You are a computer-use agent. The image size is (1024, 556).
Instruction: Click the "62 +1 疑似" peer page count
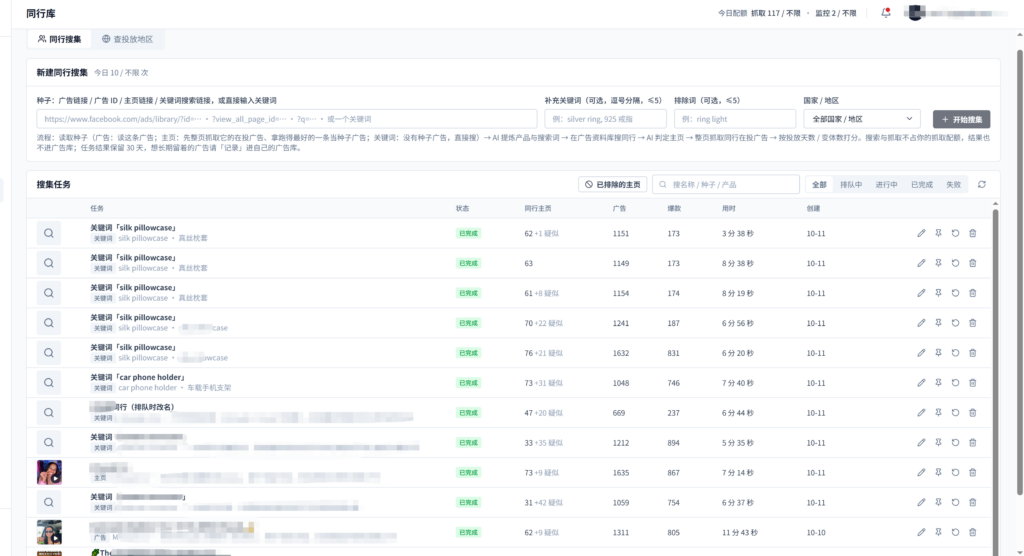(541, 233)
